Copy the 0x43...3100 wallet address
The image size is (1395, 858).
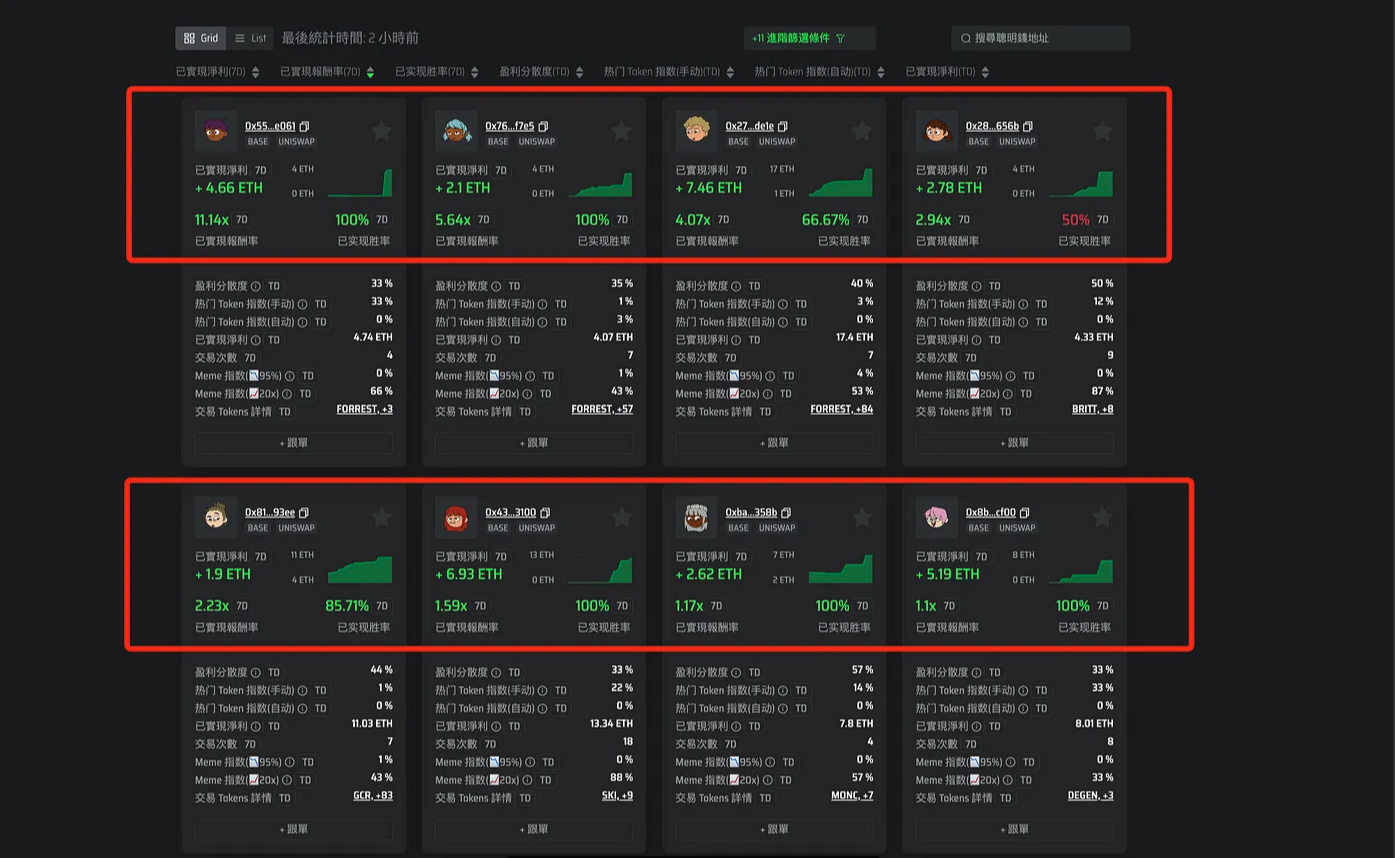545,513
